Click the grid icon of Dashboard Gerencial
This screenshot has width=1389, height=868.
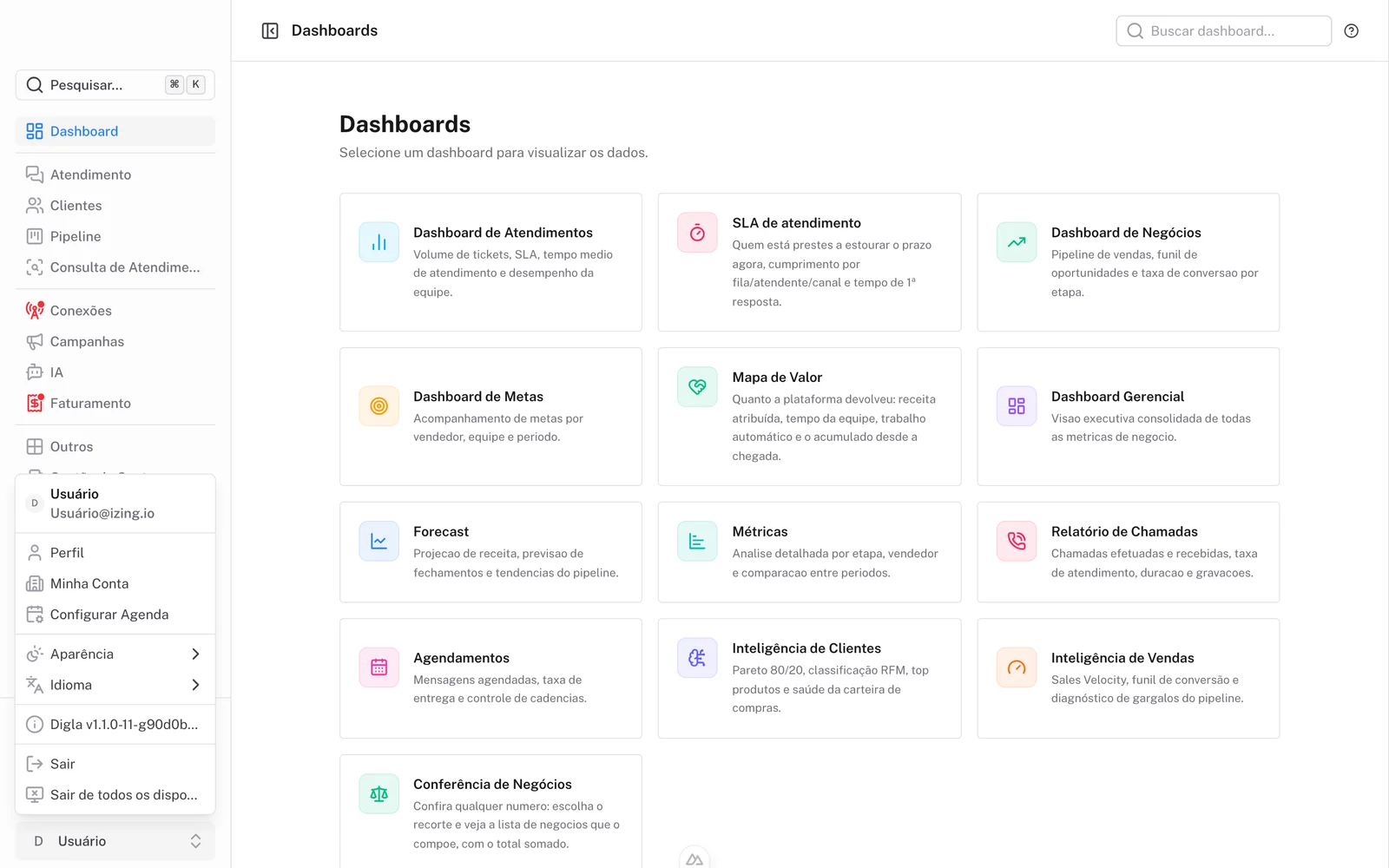(1017, 406)
